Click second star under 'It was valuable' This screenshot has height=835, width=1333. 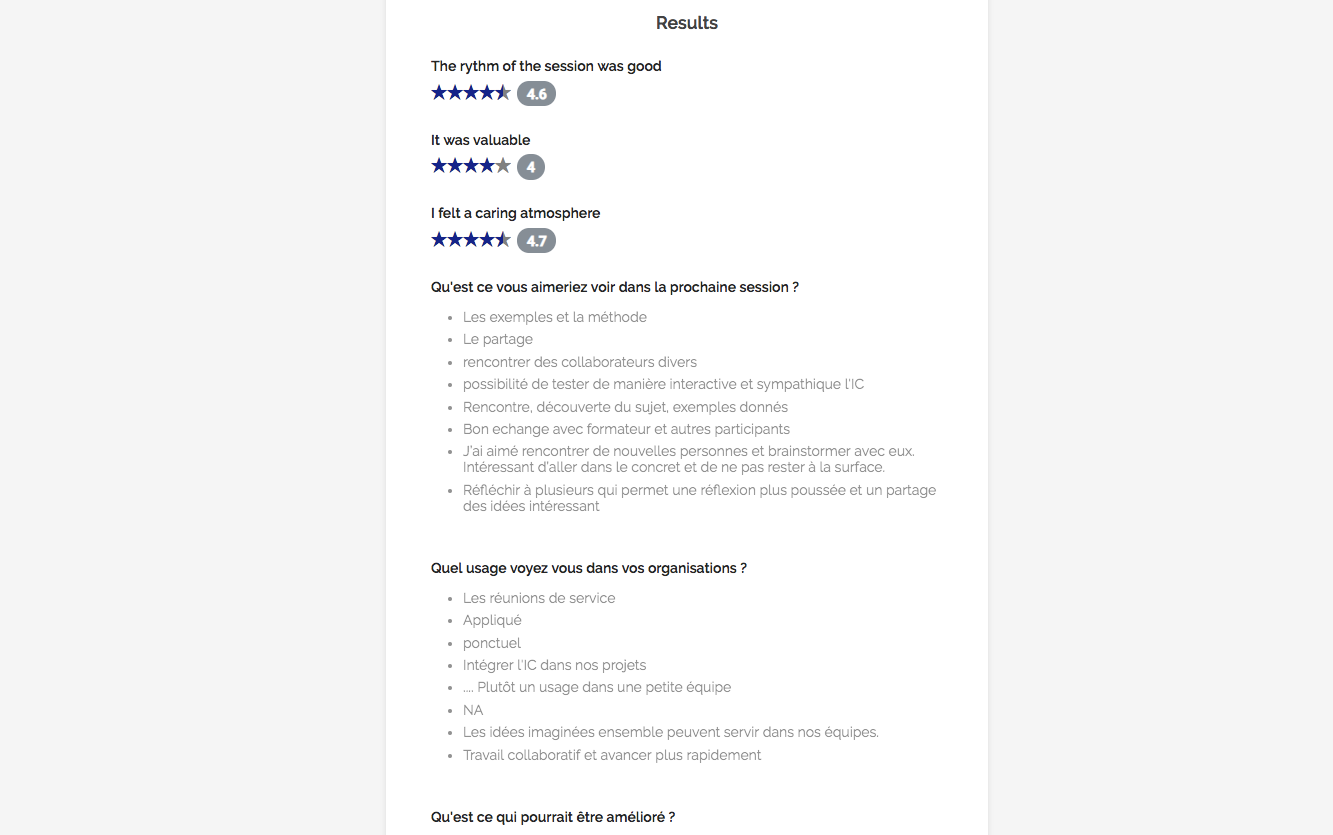[455, 166]
